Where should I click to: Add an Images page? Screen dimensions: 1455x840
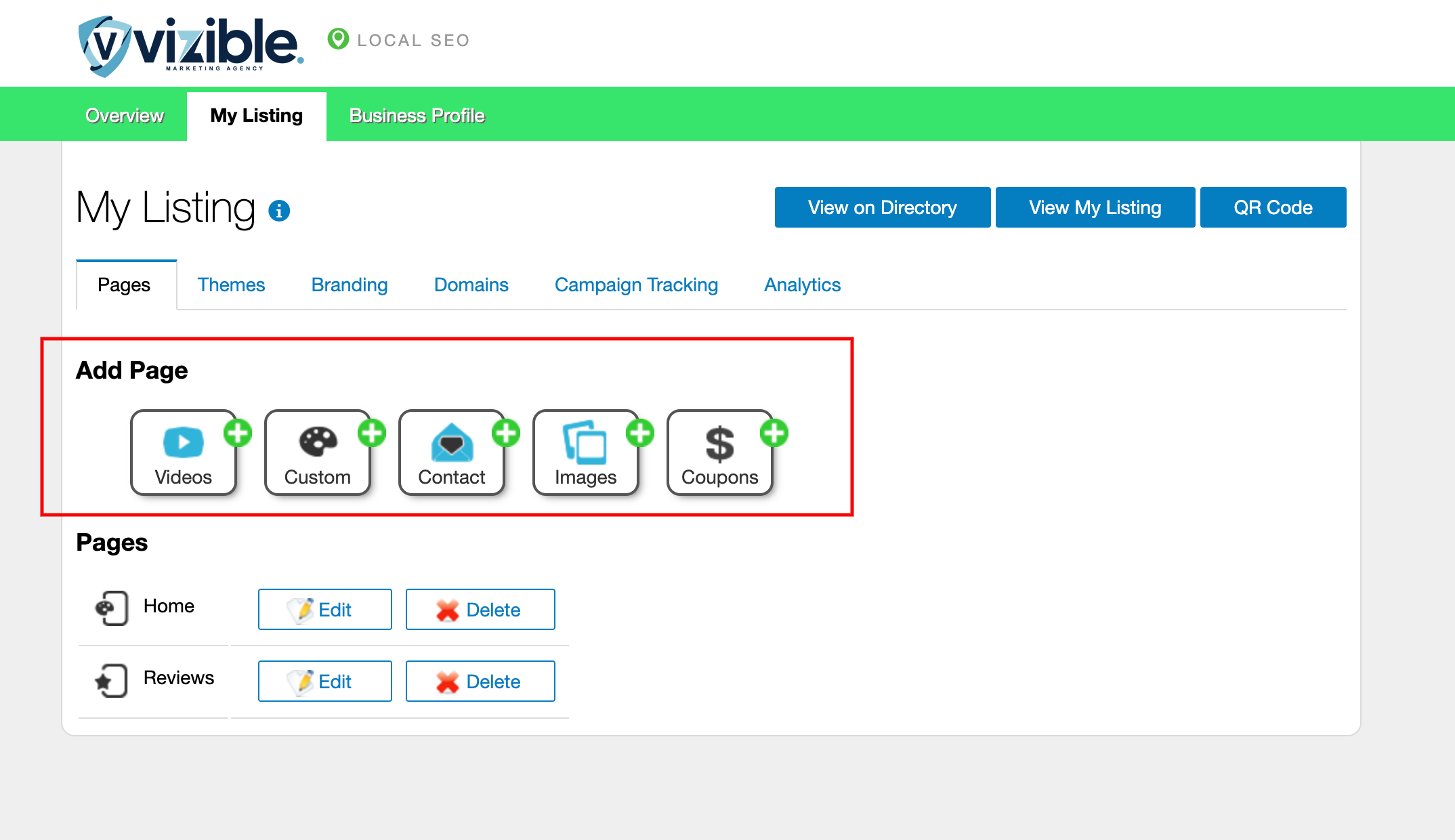coord(586,453)
